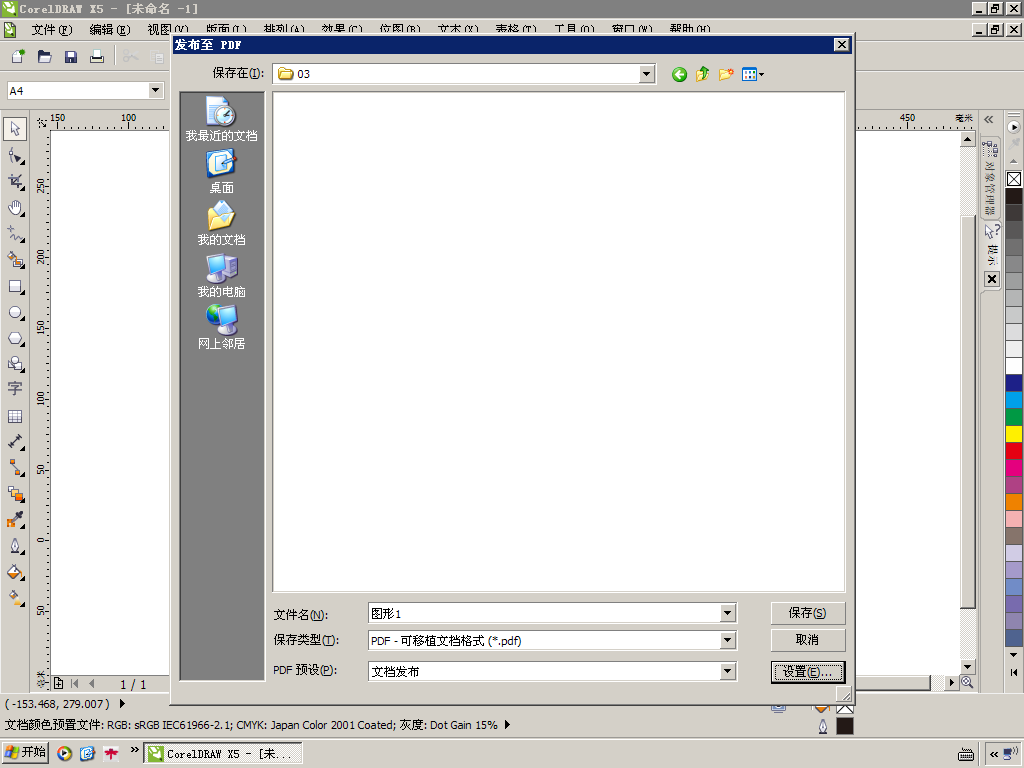Expand document color profile status arrow

(507, 725)
